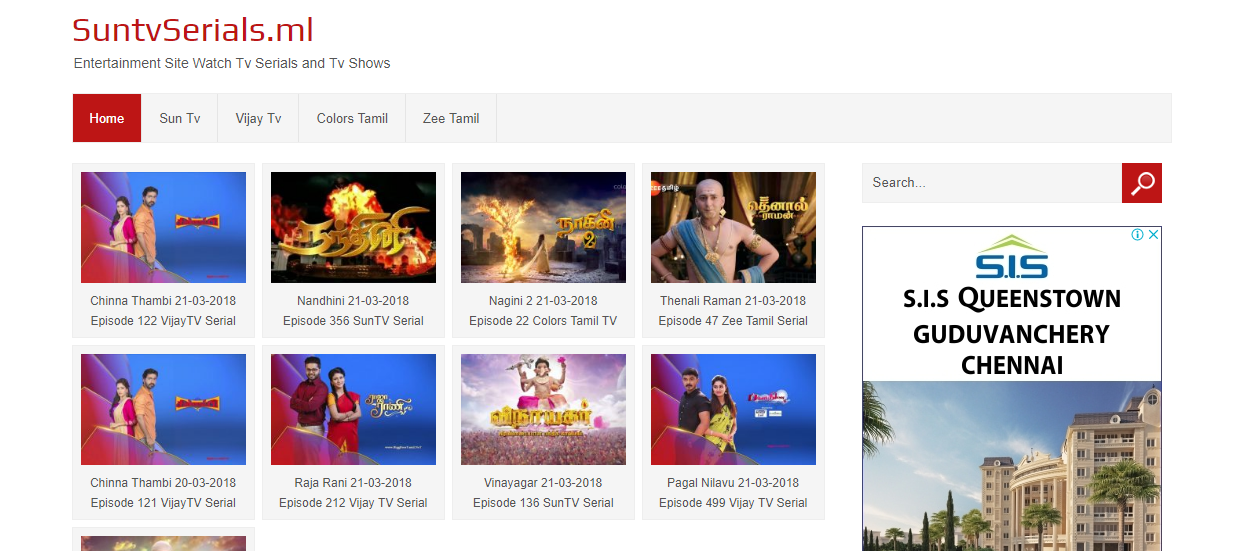Click Chinna Thambi 20-03-2018 Episode 121 link
Viewport: 1251px width, 551px height.
tap(163, 493)
